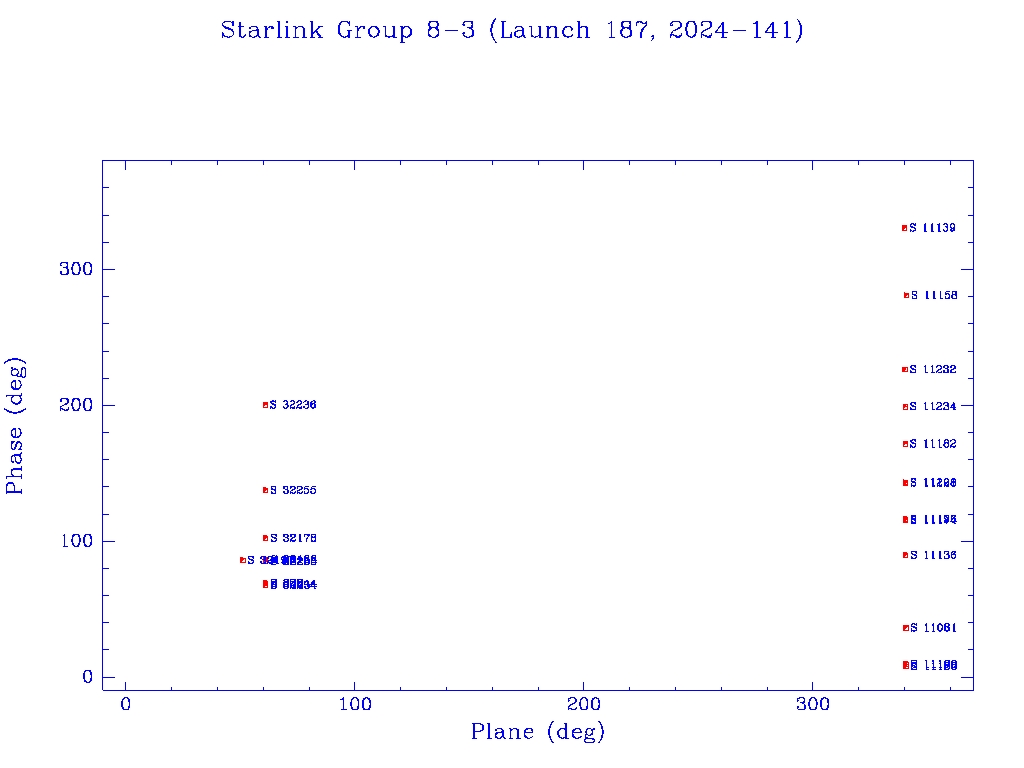Image resolution: width=1024 pixels, height=768 pixels.
Task: Select the red marker beside S 11158
Action: point(906,295)
